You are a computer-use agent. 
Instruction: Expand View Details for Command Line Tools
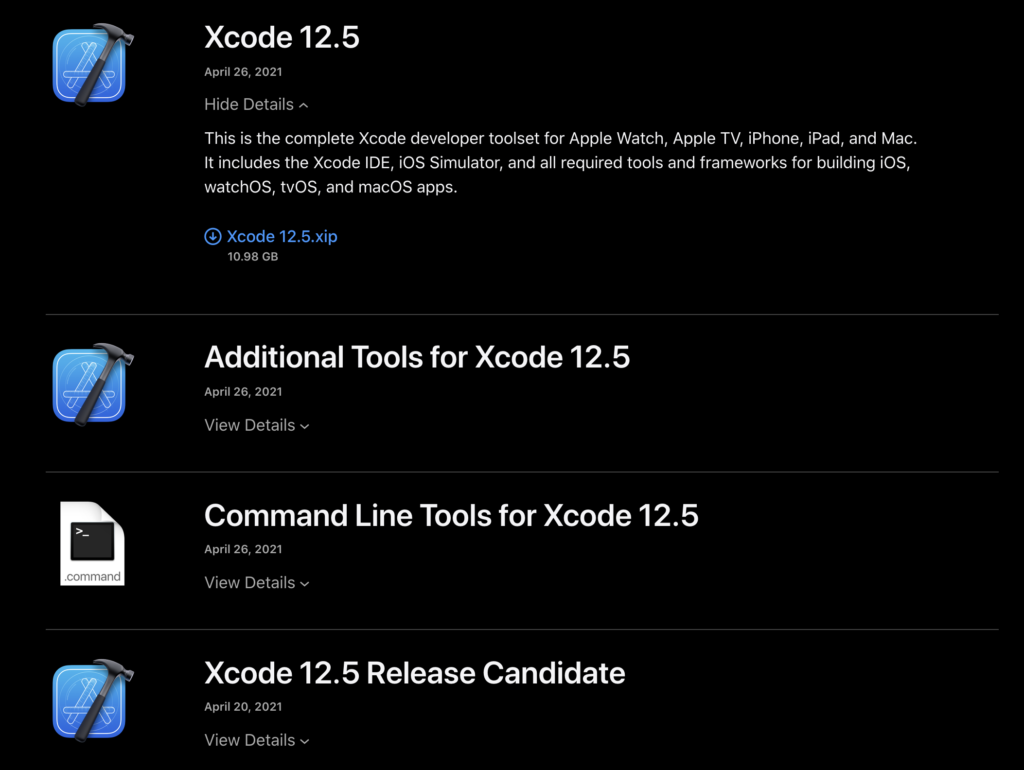point(257,583)
